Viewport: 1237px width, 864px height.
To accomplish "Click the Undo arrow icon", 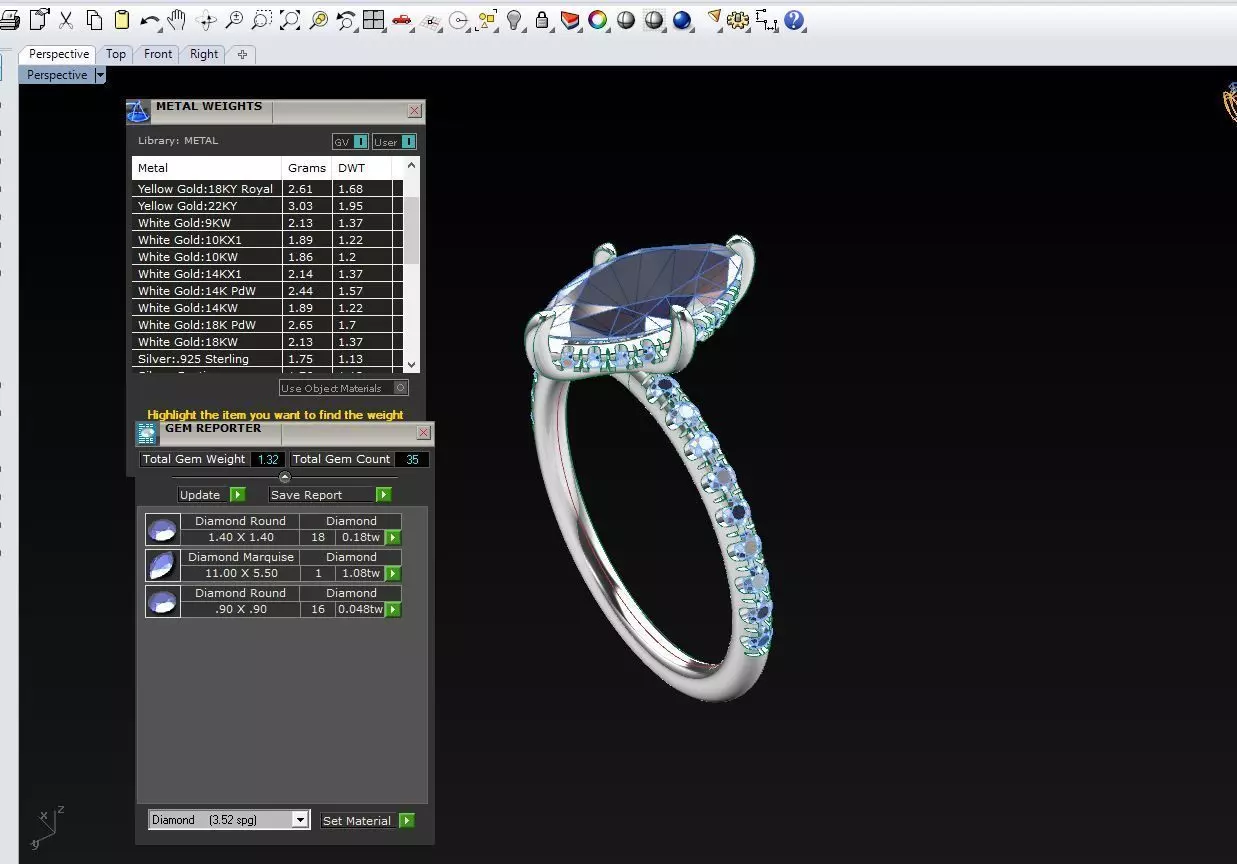I will tap(150, 19).
